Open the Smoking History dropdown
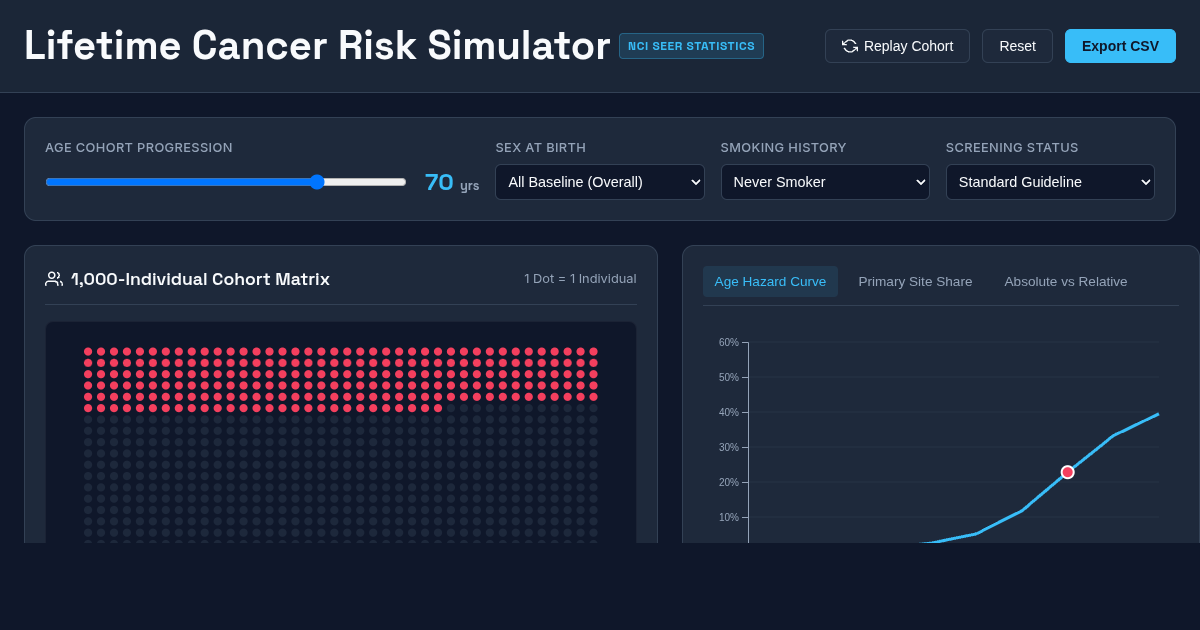Viewport: 1200px width, 630px height. tap(825, 182)
